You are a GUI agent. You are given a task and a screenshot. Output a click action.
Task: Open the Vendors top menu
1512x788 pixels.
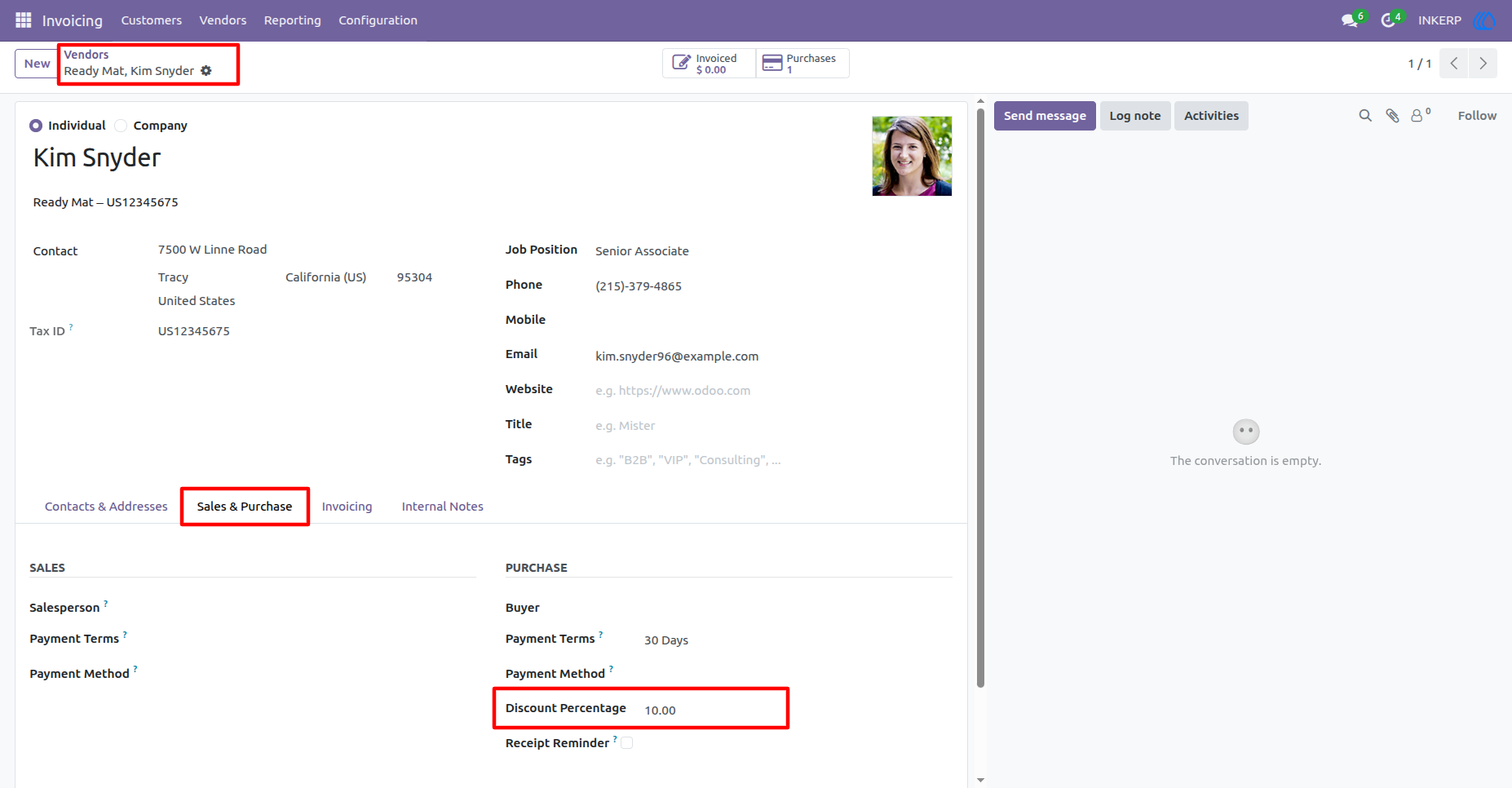click(x=223, y=20)
